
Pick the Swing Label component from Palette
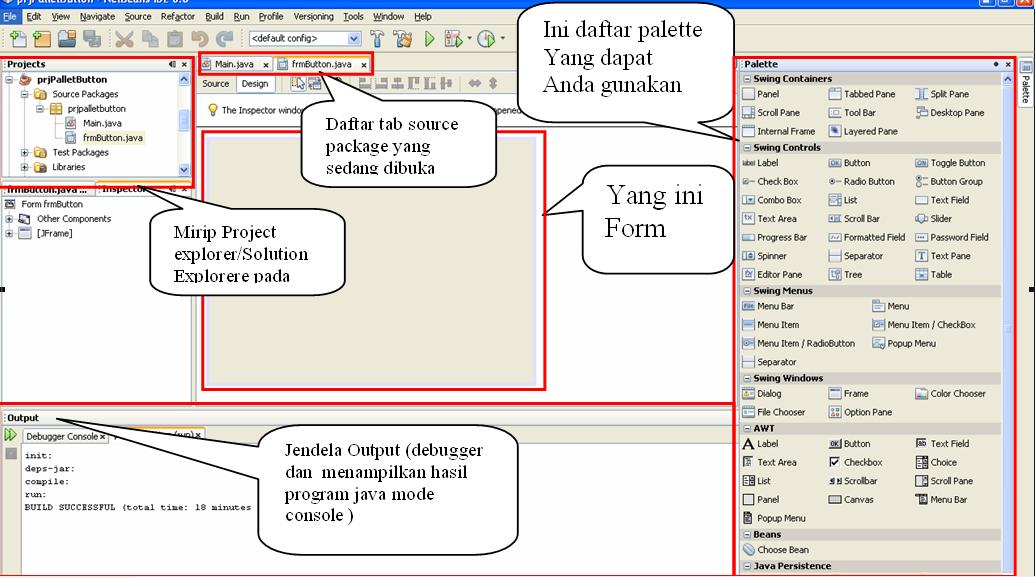tap(760, 163)
